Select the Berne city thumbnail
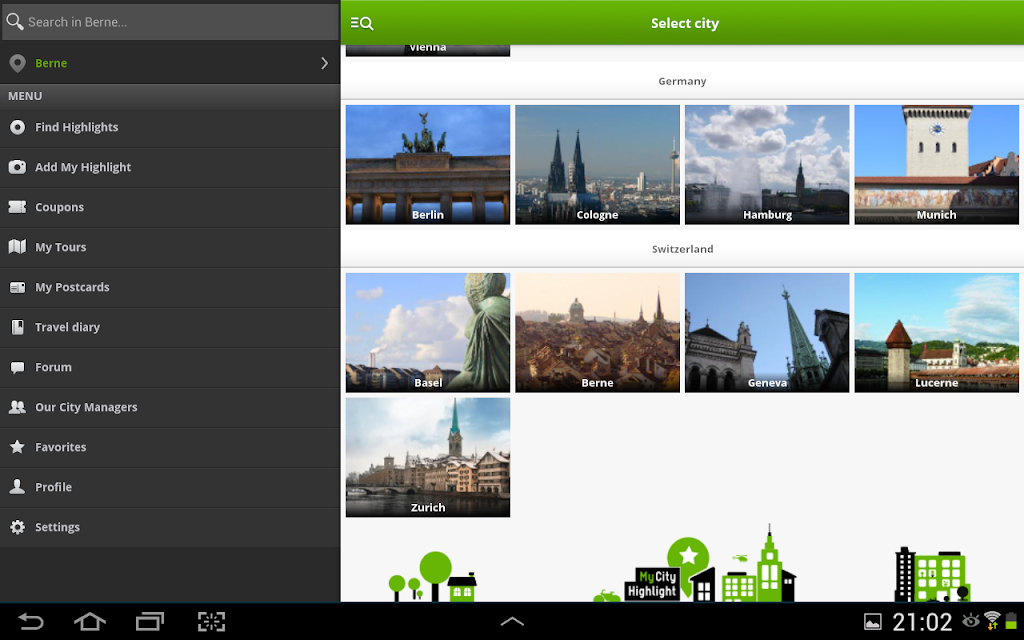This screenshot has width=1024, height=640. [x=598, y=332]
